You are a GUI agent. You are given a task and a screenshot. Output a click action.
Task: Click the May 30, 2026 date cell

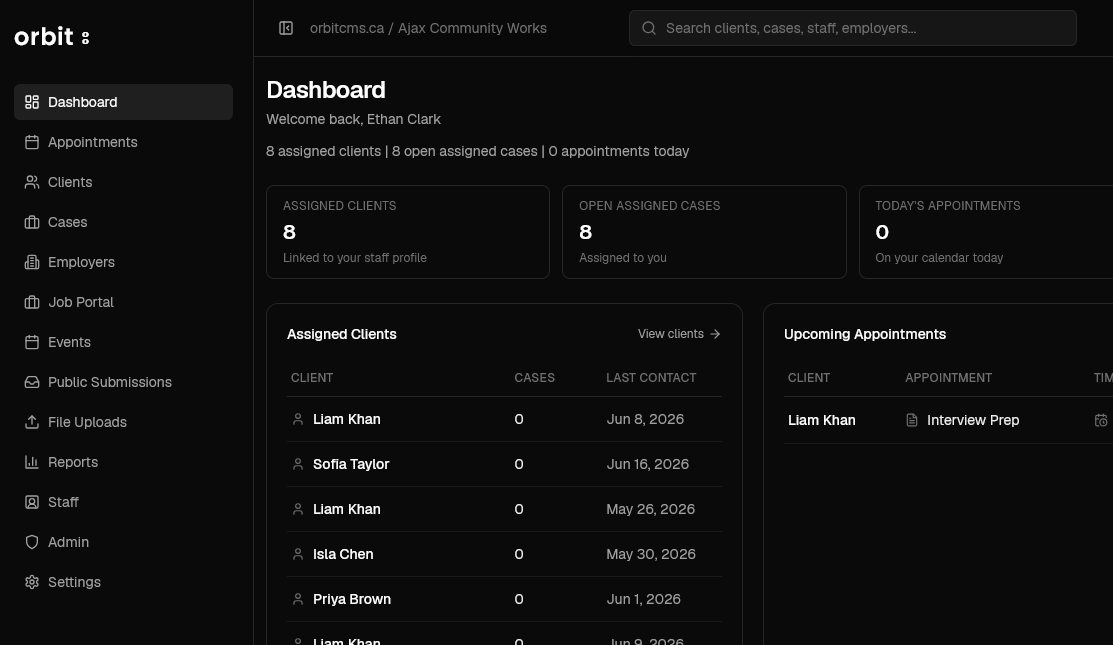click(651, 554)
